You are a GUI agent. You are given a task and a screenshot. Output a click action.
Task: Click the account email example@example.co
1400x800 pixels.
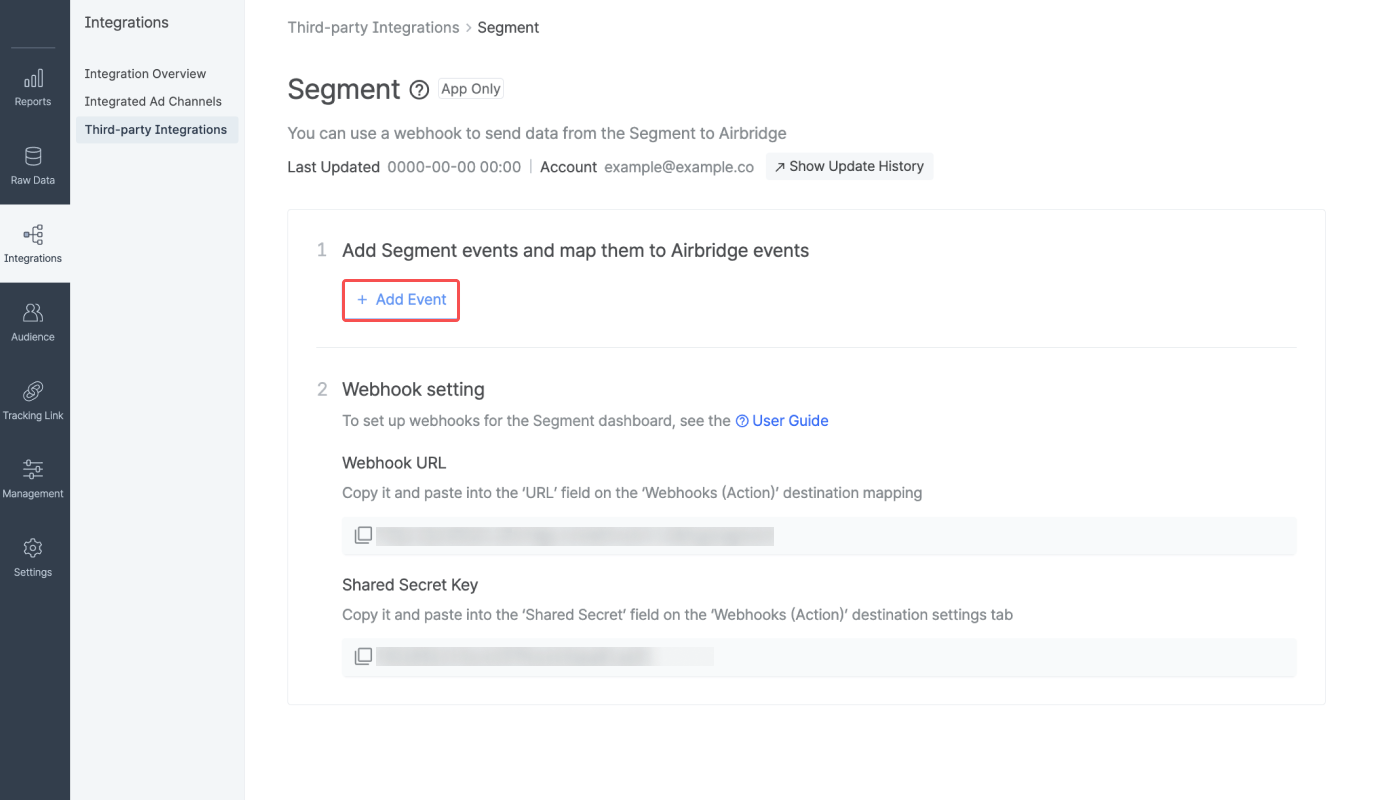pyautogui.click(x=679, y=167)
